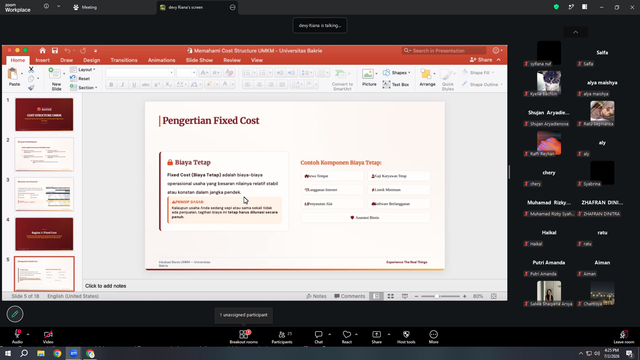Open the Shape Outline dropdown
The height and width of the screenshot is (360, 640).
(482, 84)
